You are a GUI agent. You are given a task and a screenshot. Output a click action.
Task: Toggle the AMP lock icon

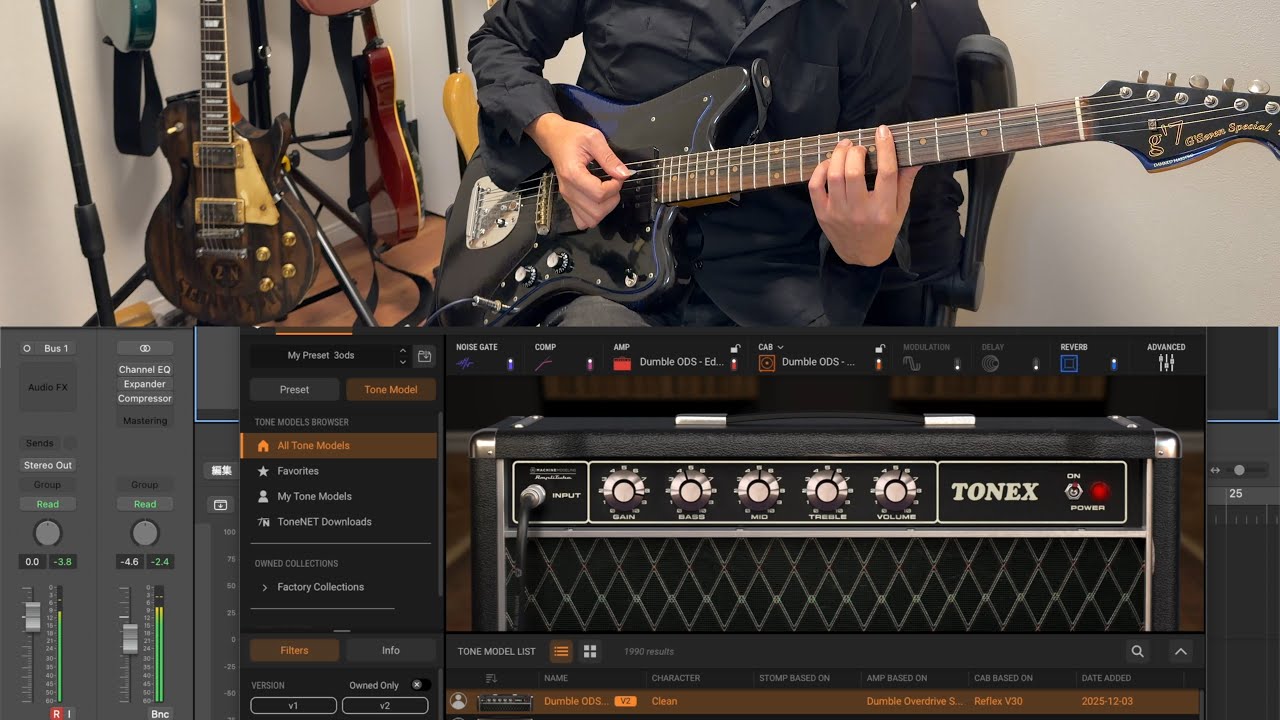[x=735, y=348]
